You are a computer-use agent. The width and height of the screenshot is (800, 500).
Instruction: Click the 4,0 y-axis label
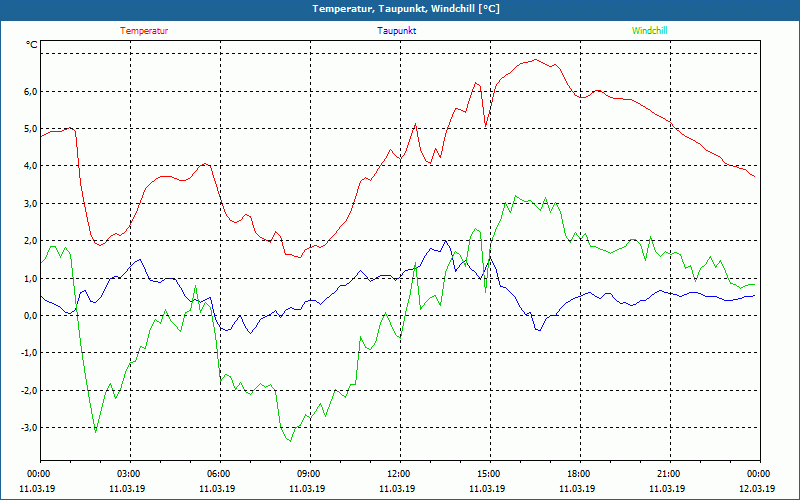point(30,166)
